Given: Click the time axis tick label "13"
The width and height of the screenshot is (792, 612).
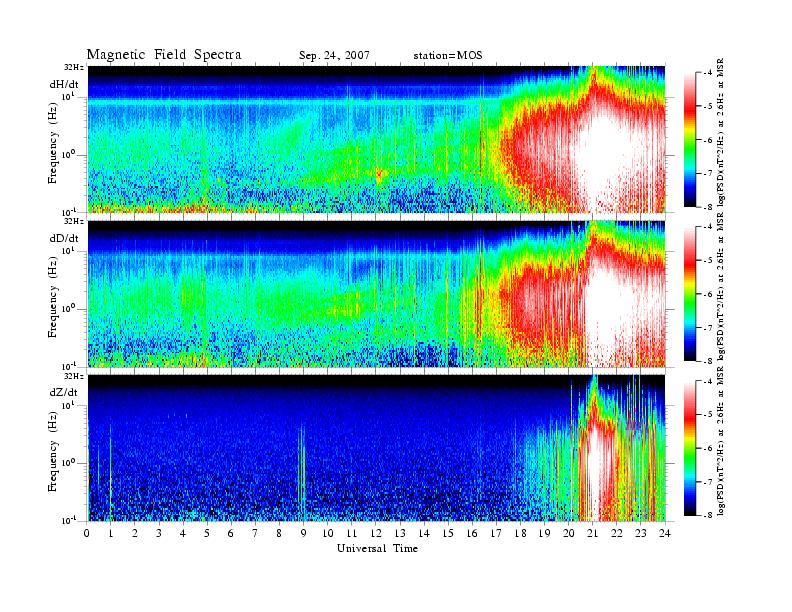Looking at the screenshot, I should [400, 533].
